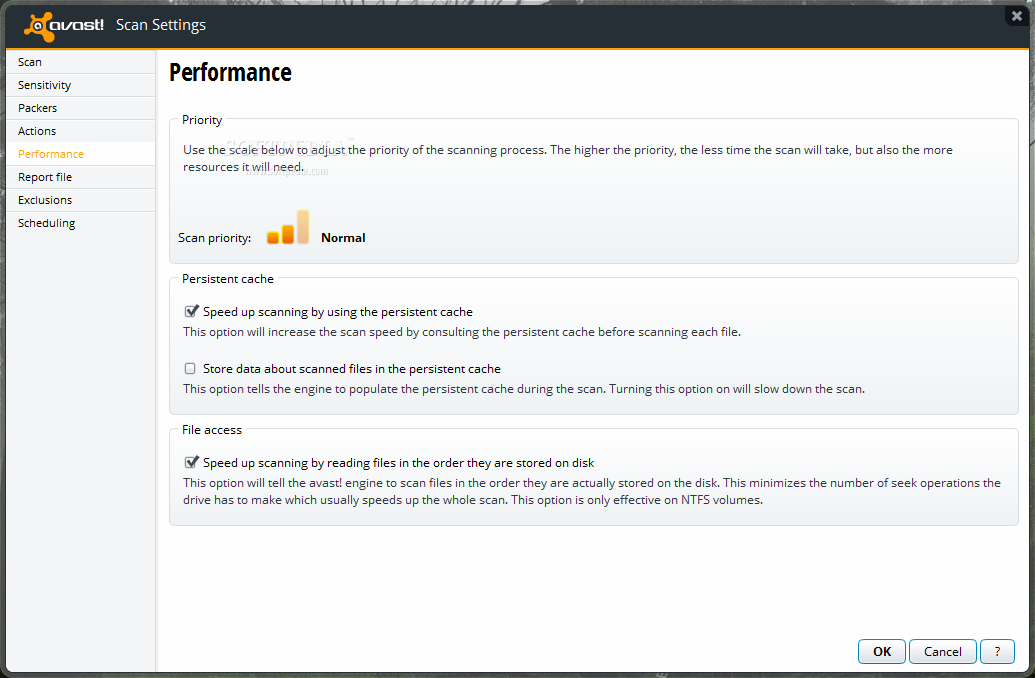1035x678 pixels.
Task: Confirm settings with the OK button
Action: click(x=882, y=652)
